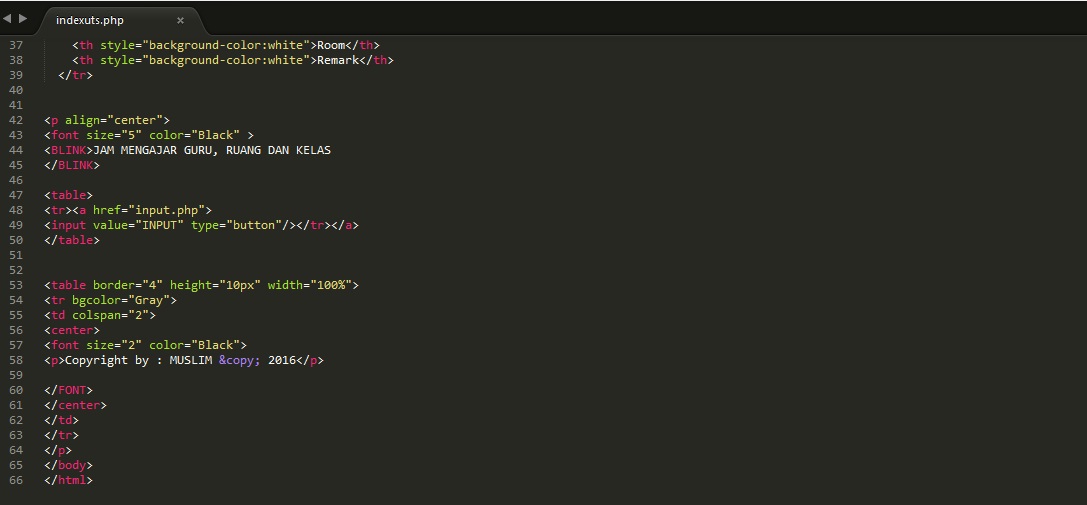Click the </center> closing tag
The width and height of the screenshot is (1087, 505).
point(75,405)
